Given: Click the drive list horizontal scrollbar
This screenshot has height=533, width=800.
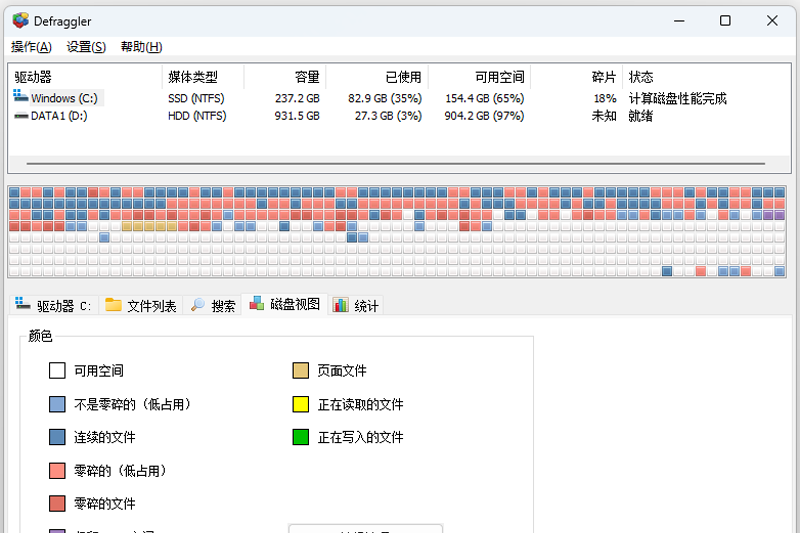Looking at the screenshot, I should [x=395, y=164].
